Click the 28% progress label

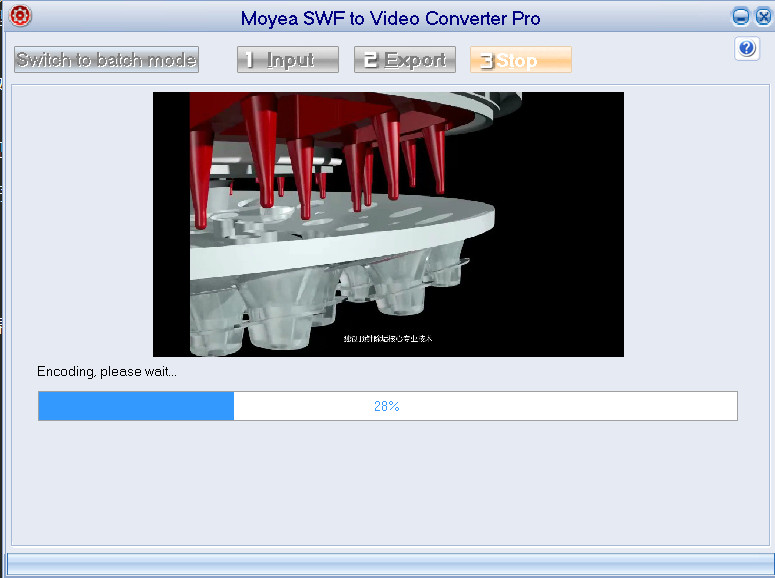[386, 406]
